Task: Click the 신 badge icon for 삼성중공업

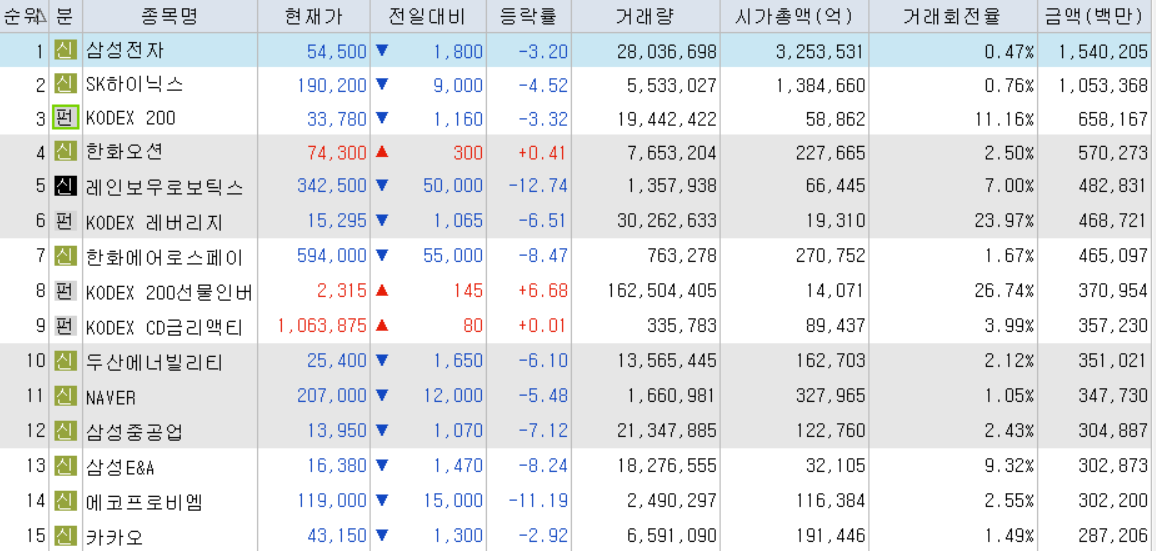Action: tap(66, 432)
